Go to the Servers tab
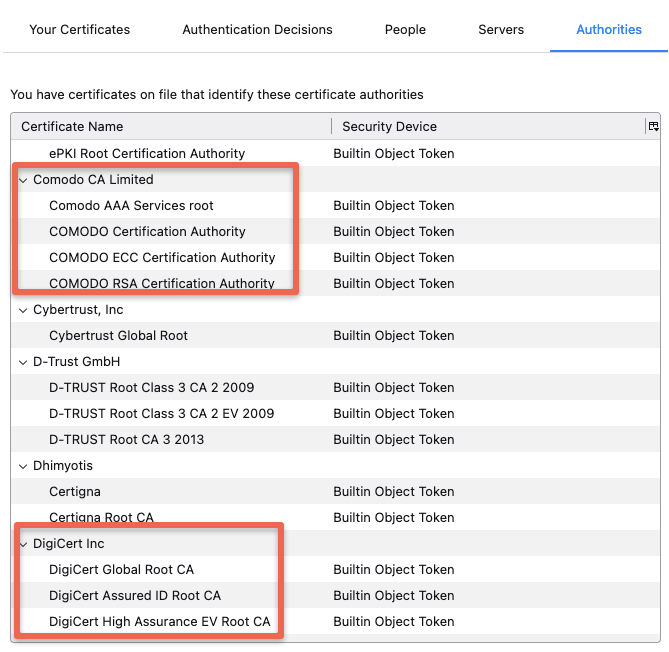Image resolution: width=669 pixels, height=652 pixels. click(x=501, y=29)
